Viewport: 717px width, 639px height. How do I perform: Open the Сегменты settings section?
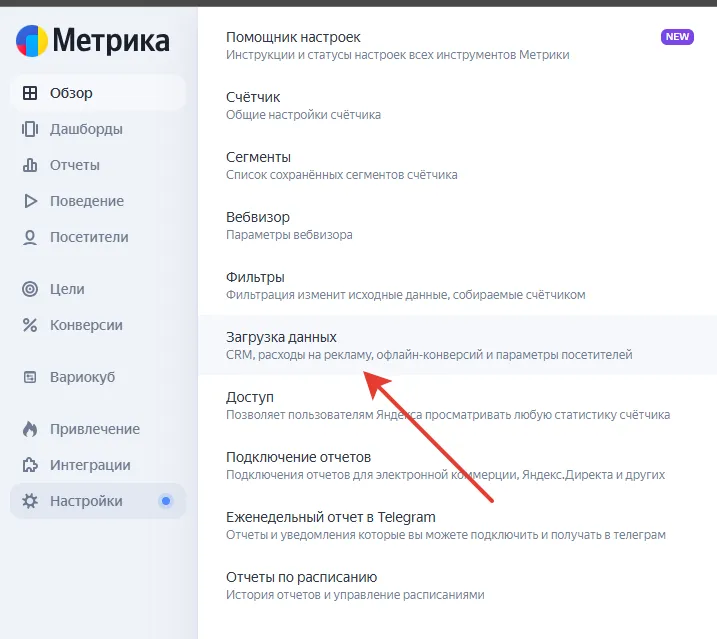coord(258,157)
